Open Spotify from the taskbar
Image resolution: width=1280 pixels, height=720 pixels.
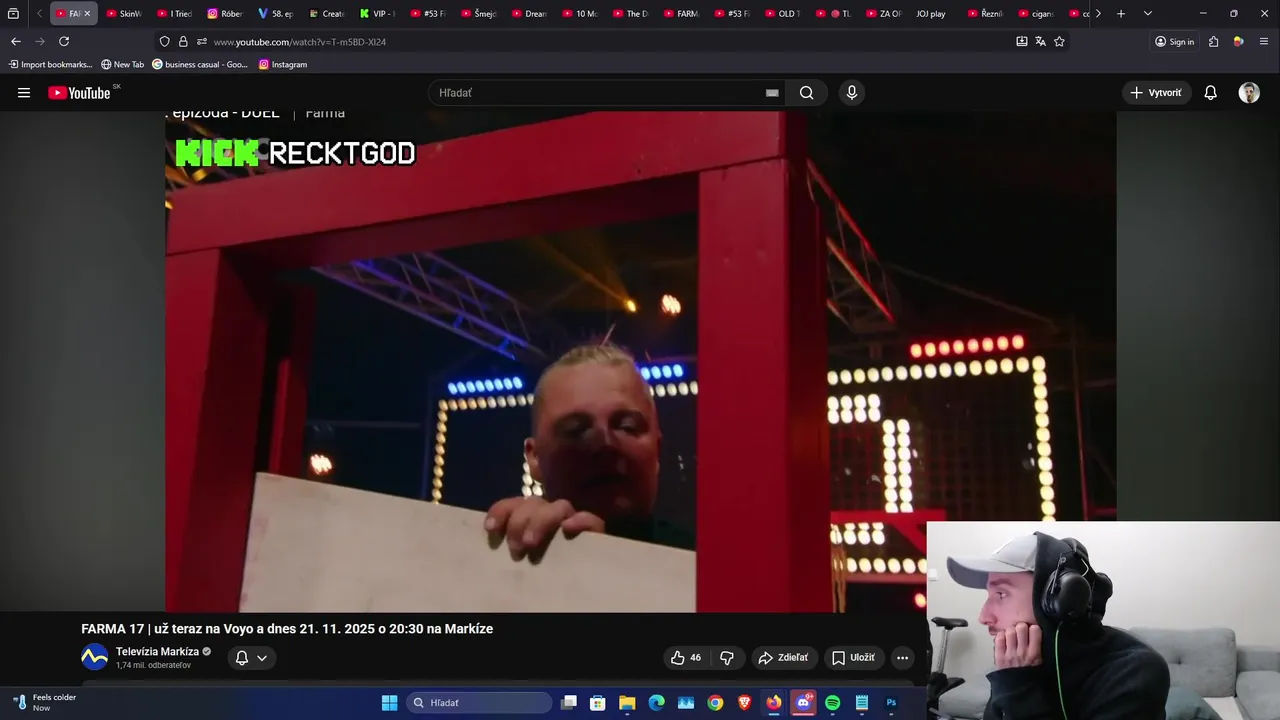point(833,703)
